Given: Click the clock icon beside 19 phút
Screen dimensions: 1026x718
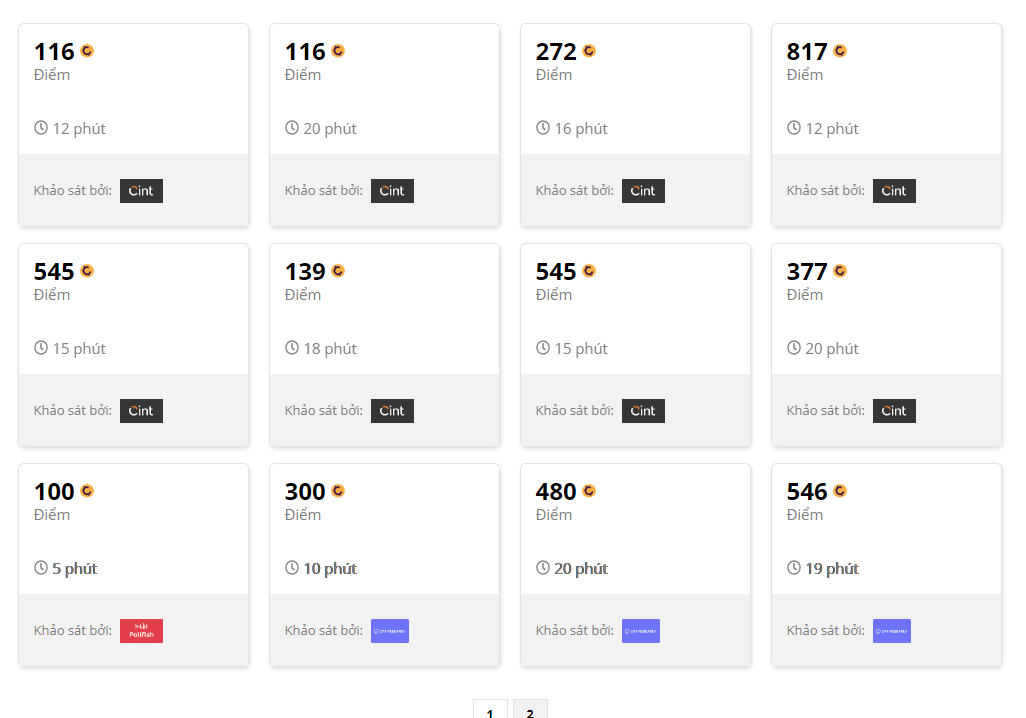Looking at the screenshot, I should click(x=794, y=568).
